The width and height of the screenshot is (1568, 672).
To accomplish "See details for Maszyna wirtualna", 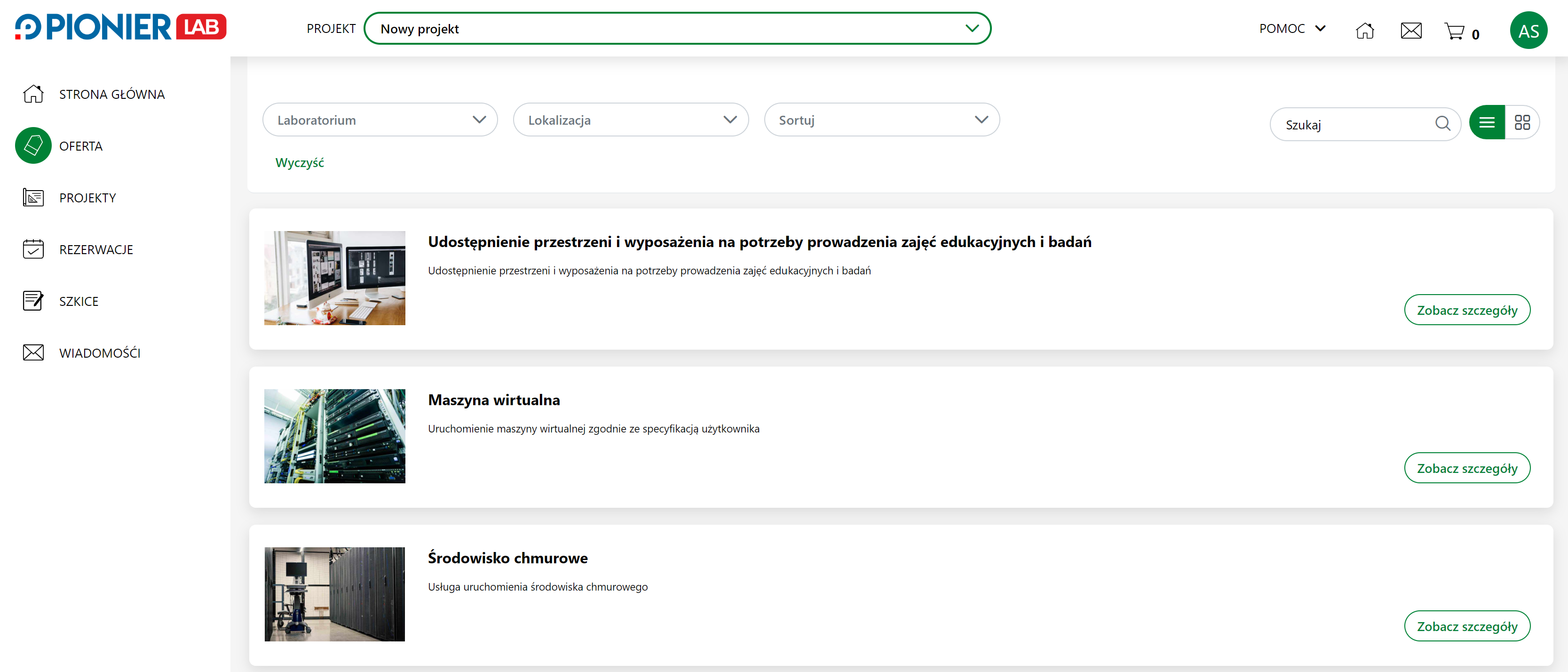I will click(x=1467, y=468).
